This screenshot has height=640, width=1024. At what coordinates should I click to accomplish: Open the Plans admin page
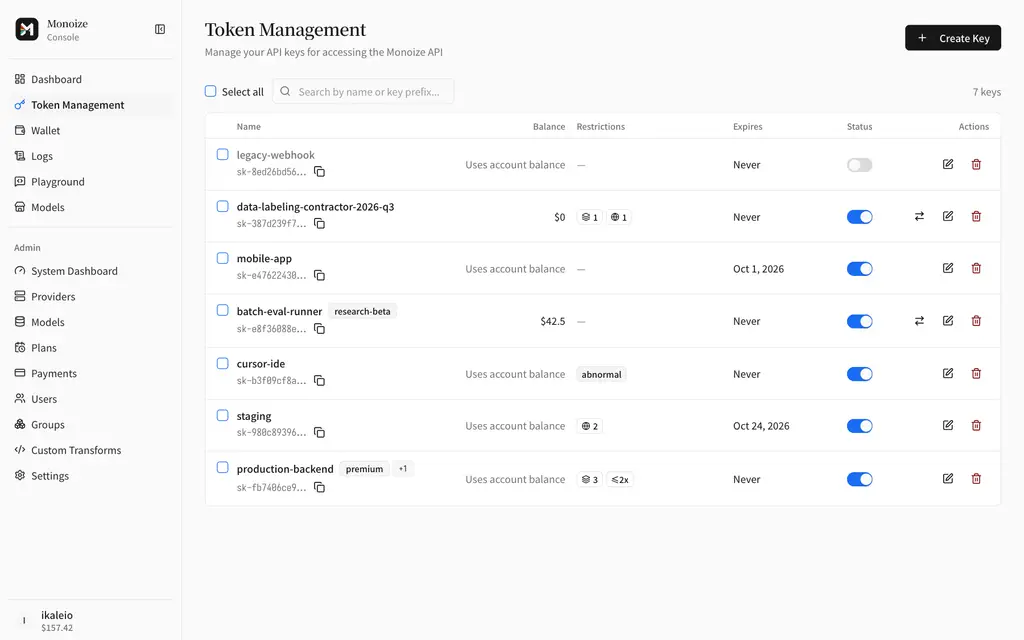[x=90, y=347]
